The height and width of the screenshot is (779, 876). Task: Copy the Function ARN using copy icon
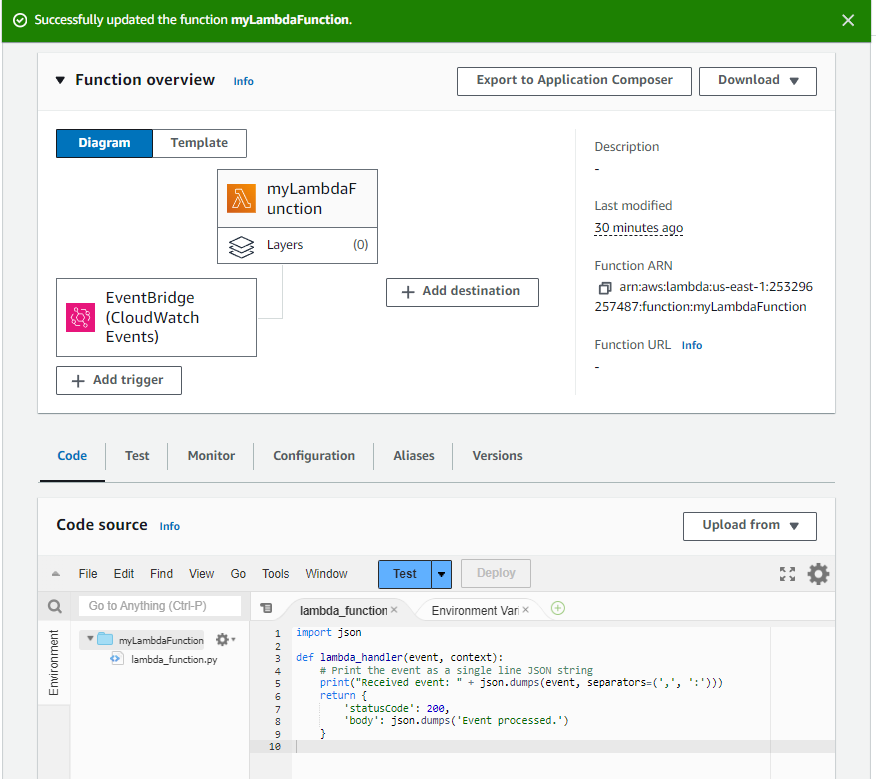[x=604, y=288]
